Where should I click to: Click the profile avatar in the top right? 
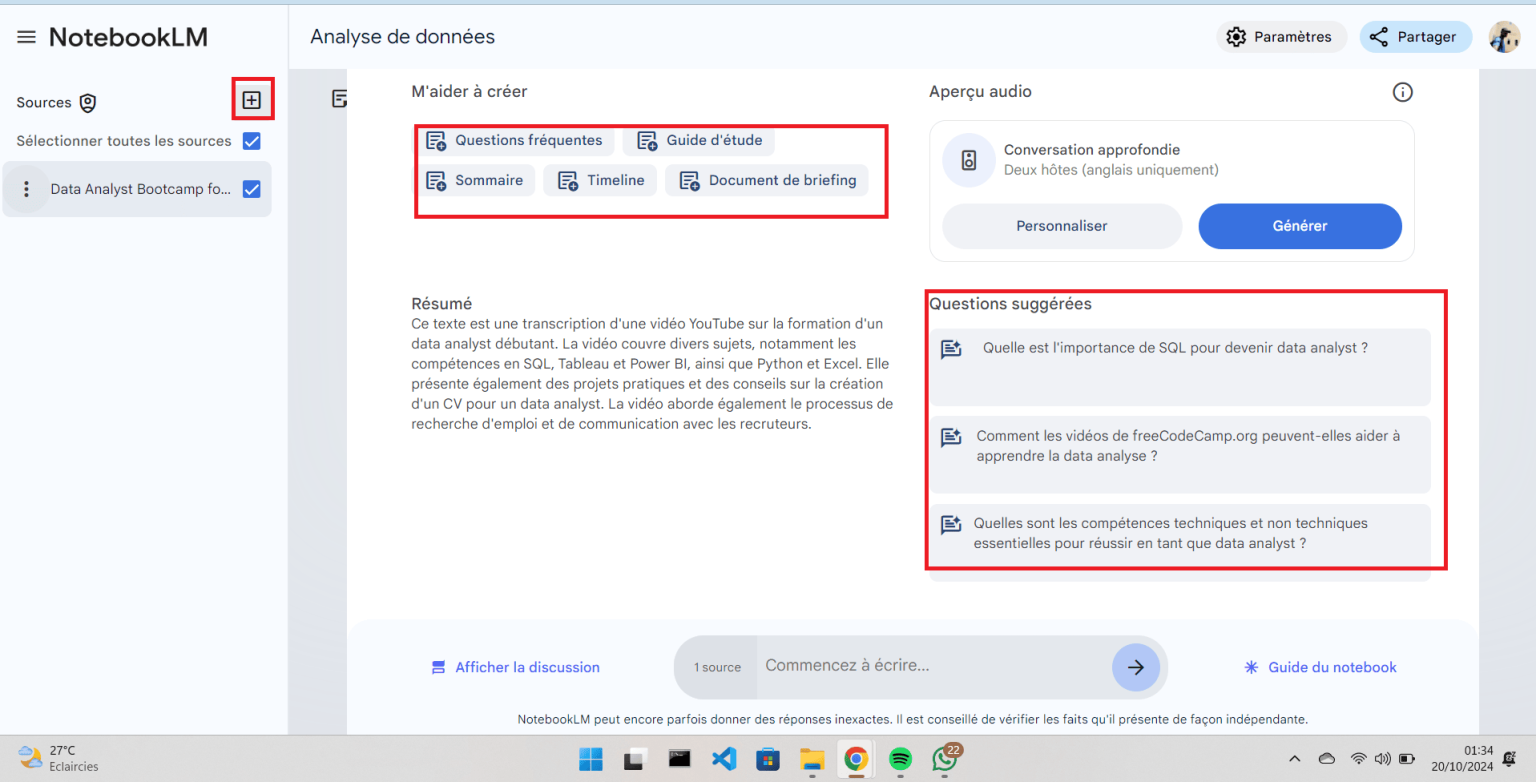pos(1504,36)
